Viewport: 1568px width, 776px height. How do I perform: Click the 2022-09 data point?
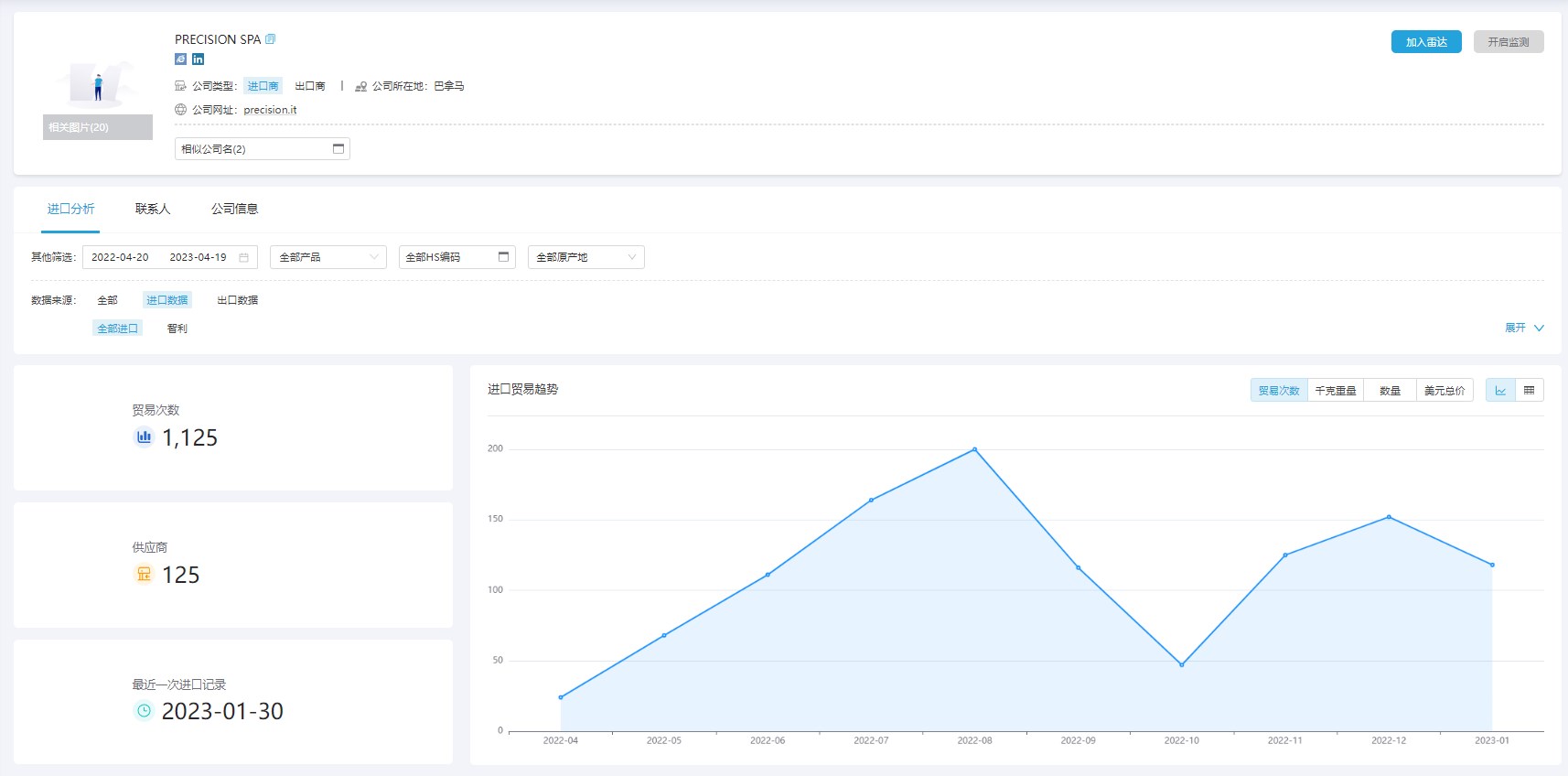click(1079, 567)
